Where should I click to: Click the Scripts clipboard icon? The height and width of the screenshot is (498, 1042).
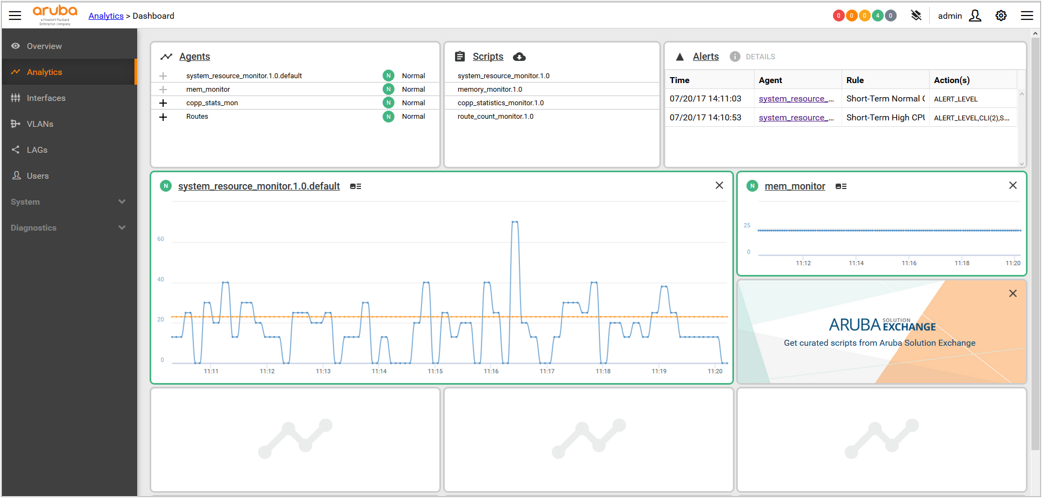click(460, 57)
